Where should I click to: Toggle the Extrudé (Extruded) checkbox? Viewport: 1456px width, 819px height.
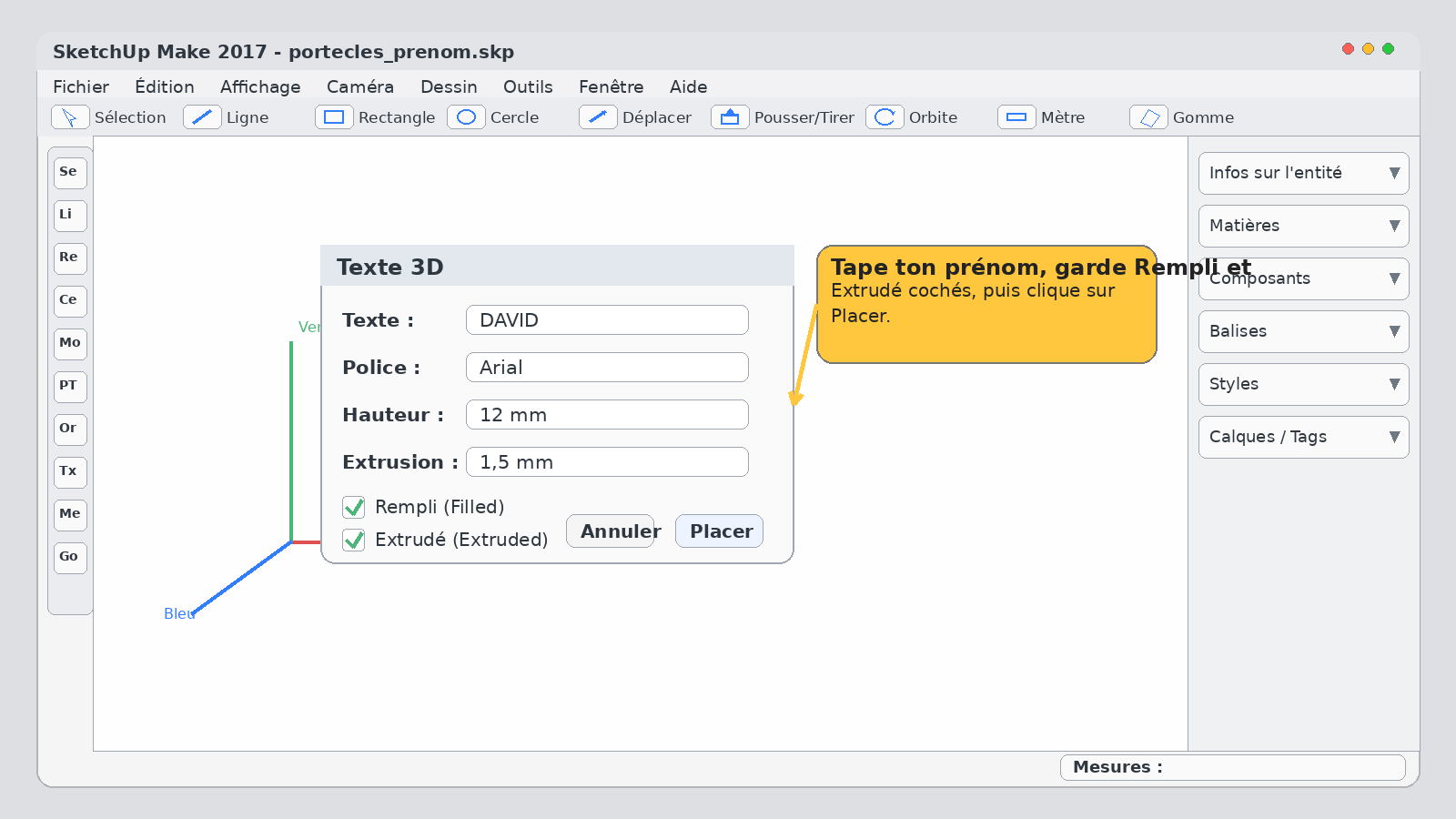[354, 540]
